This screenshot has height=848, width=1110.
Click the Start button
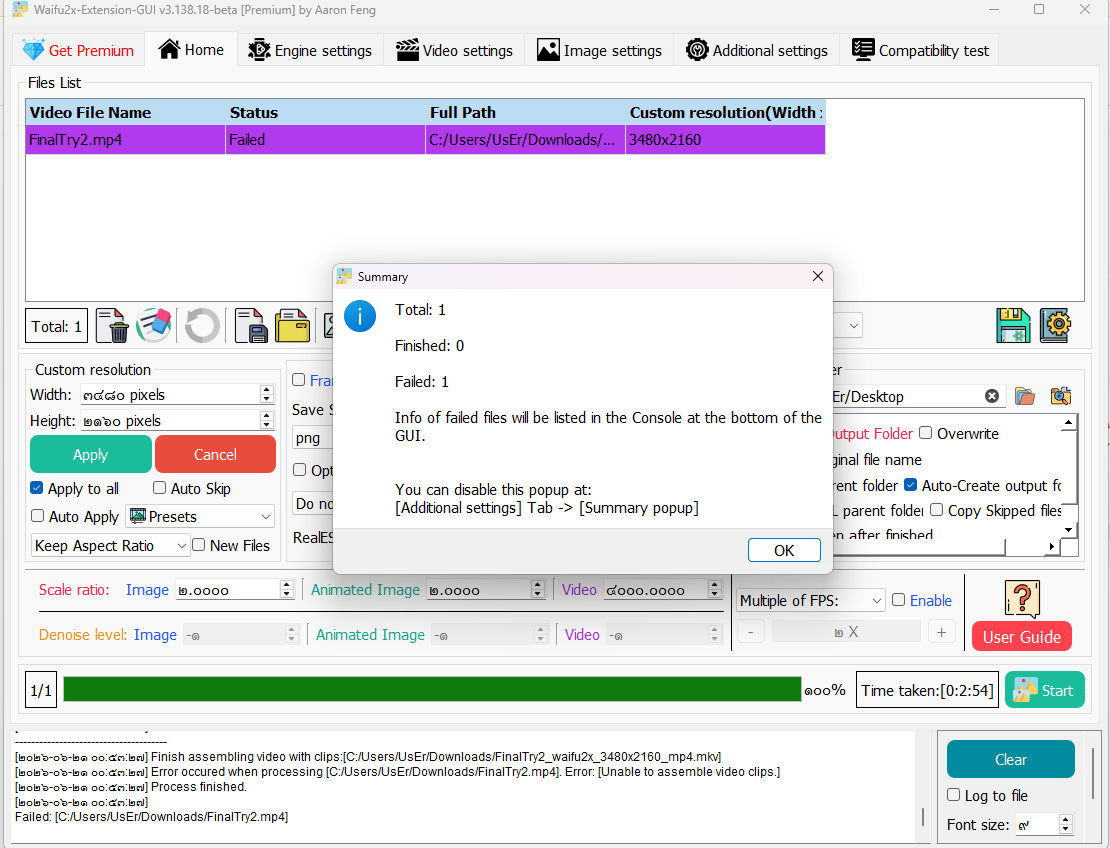pos(1044,690)
